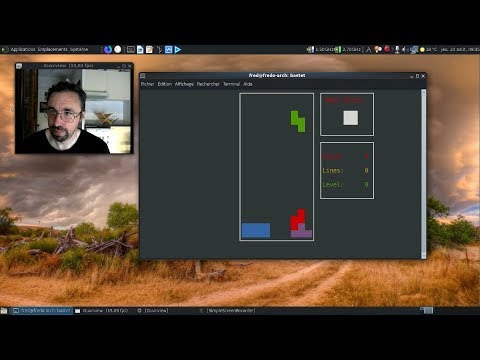Image resolution: width=480 pixels, height=360 pixels.
Task: Click the blue play-arrow launcher icon
Action: pyautogui.click(x=178, y=50)
